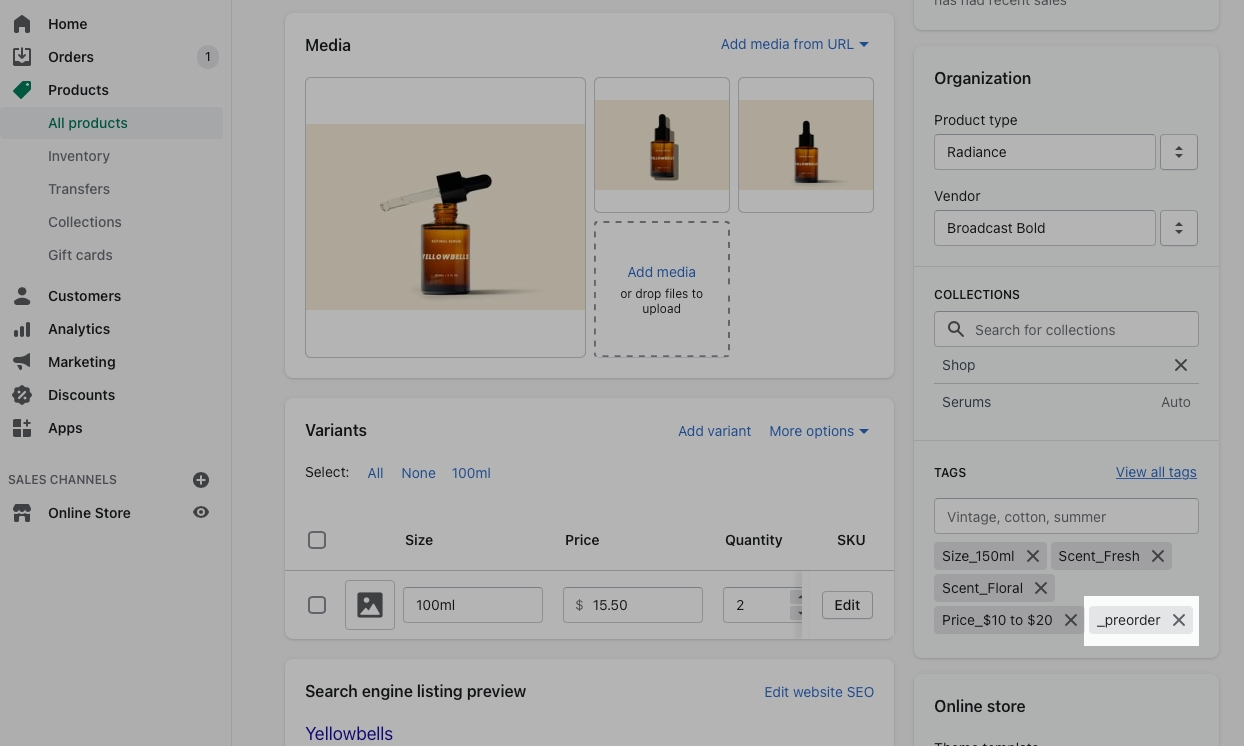Click the Discounts badge icon

(22, 395)
